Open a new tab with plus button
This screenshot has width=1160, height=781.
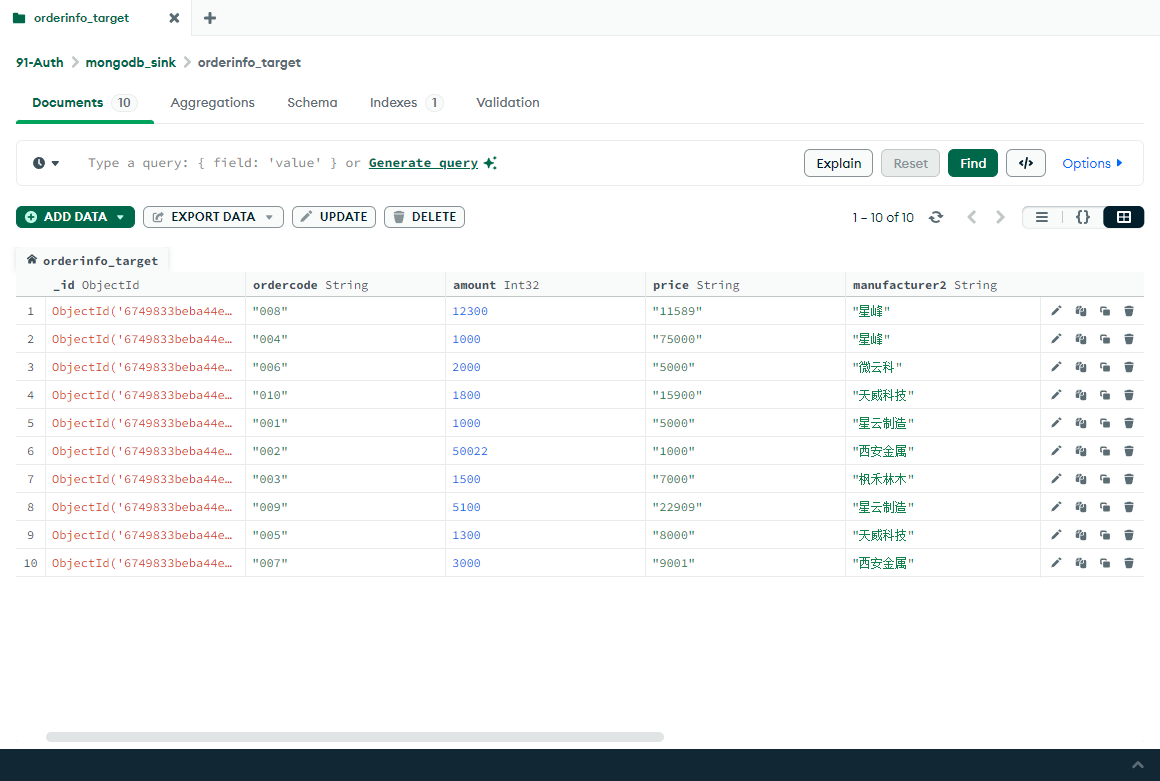pos(210,18)
